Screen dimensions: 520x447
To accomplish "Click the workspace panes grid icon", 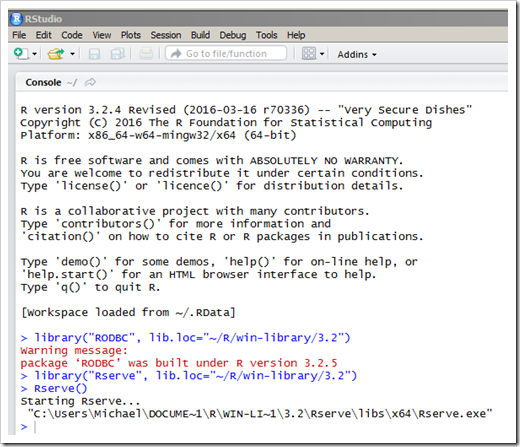I will (x=309, y=53).
